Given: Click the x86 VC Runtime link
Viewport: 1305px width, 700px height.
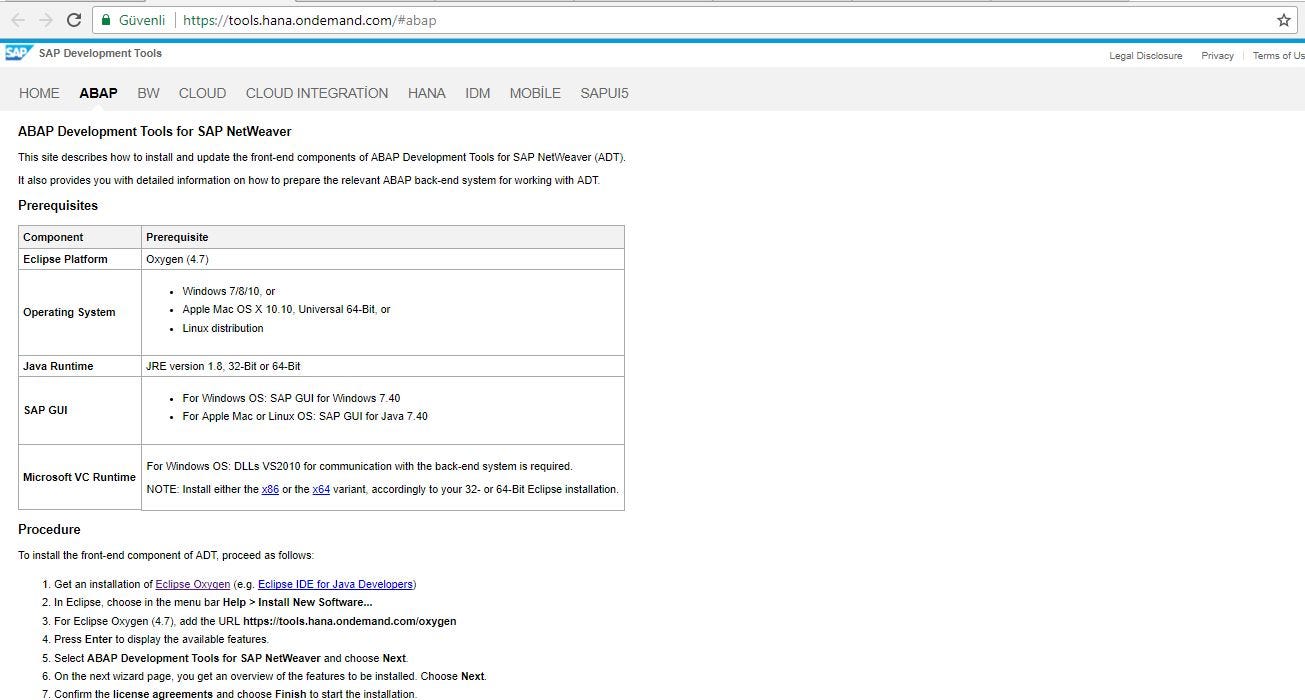Looking at the screenshot, I should tap(270, 489).
